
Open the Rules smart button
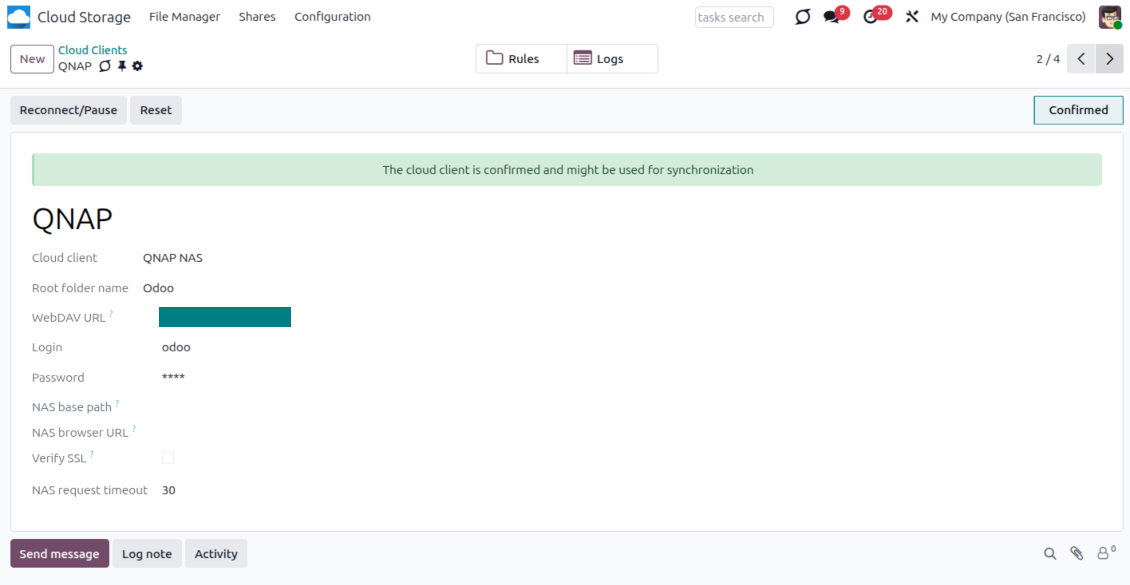coord(522,59)
